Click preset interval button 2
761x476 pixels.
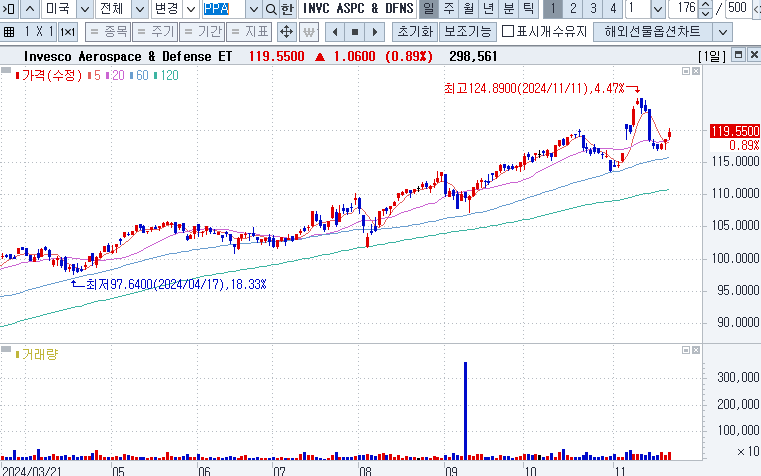[573, 9]
